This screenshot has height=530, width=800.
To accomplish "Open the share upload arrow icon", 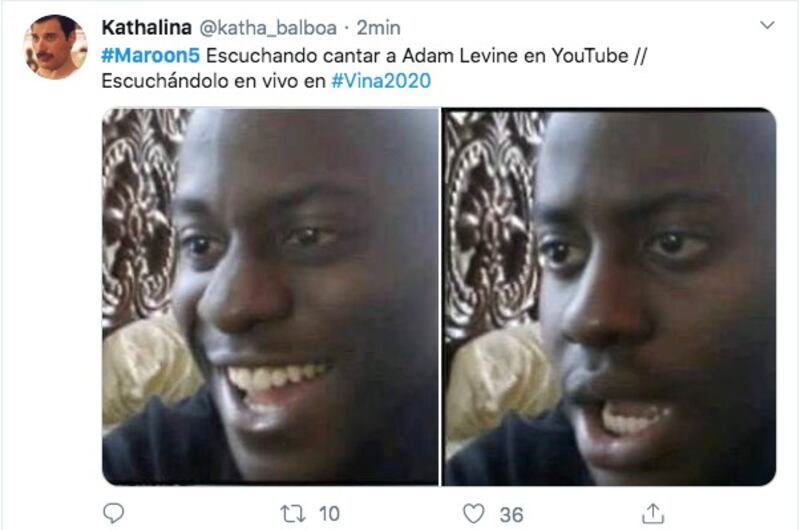I will coord(653,513).
